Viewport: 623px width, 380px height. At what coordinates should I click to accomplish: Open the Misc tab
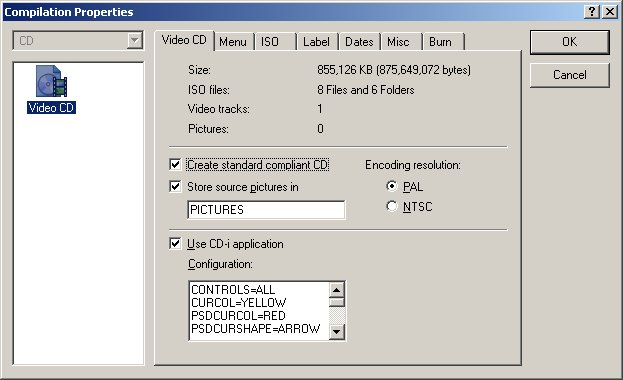click(398, 42)
